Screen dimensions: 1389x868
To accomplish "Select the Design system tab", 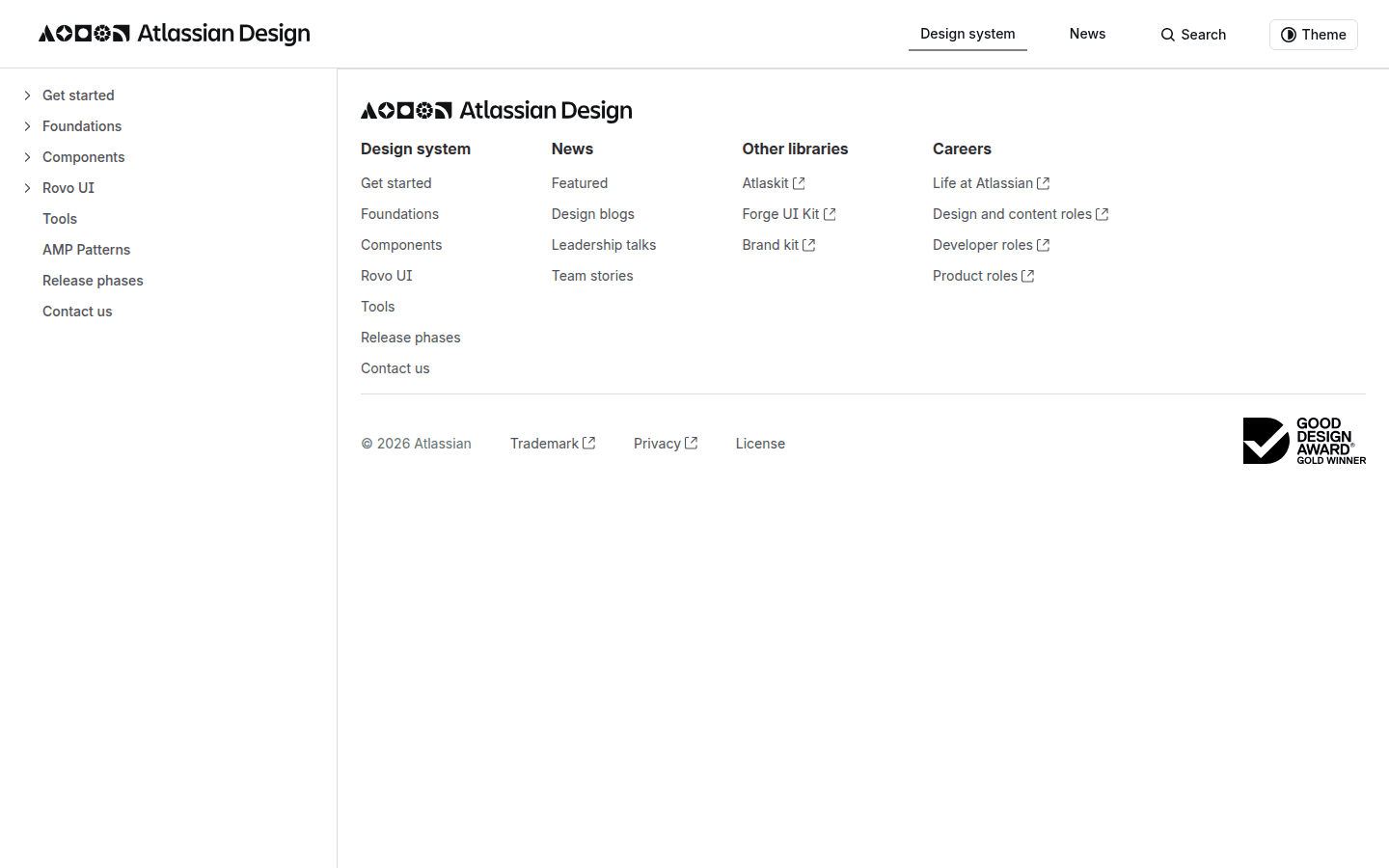I will [967, 34].
